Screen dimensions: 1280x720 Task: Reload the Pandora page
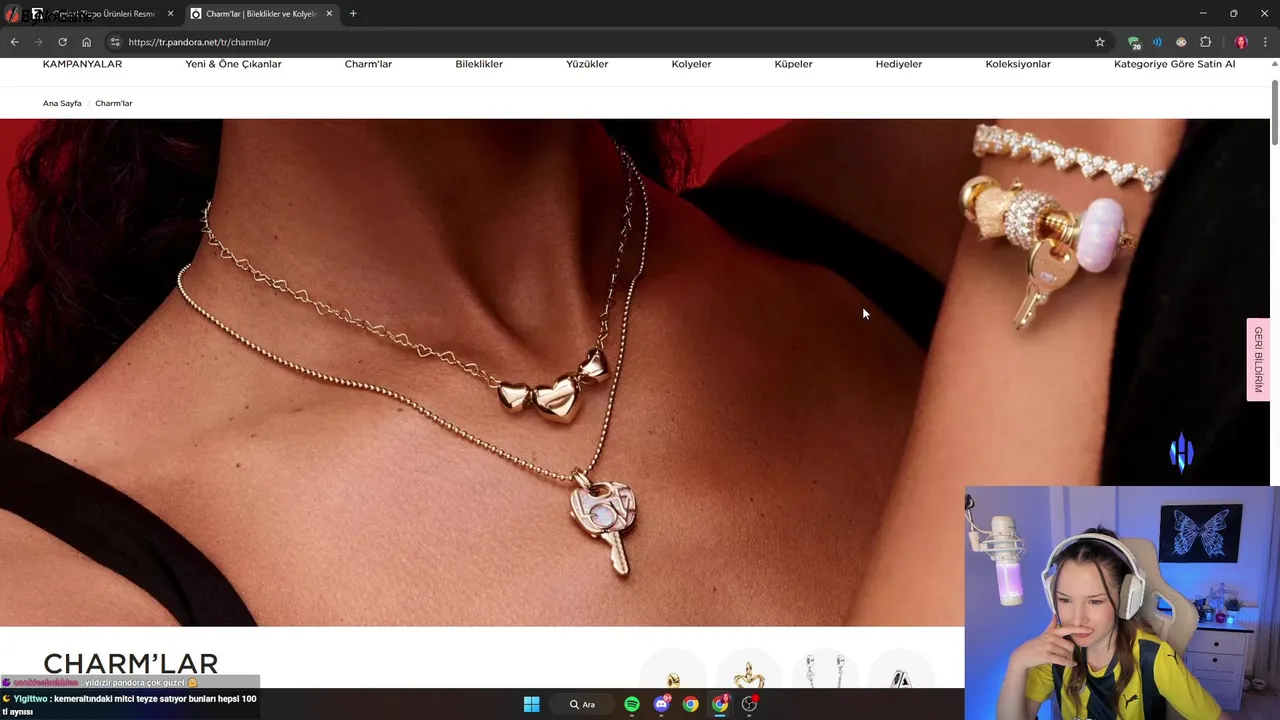coord(62,42)
